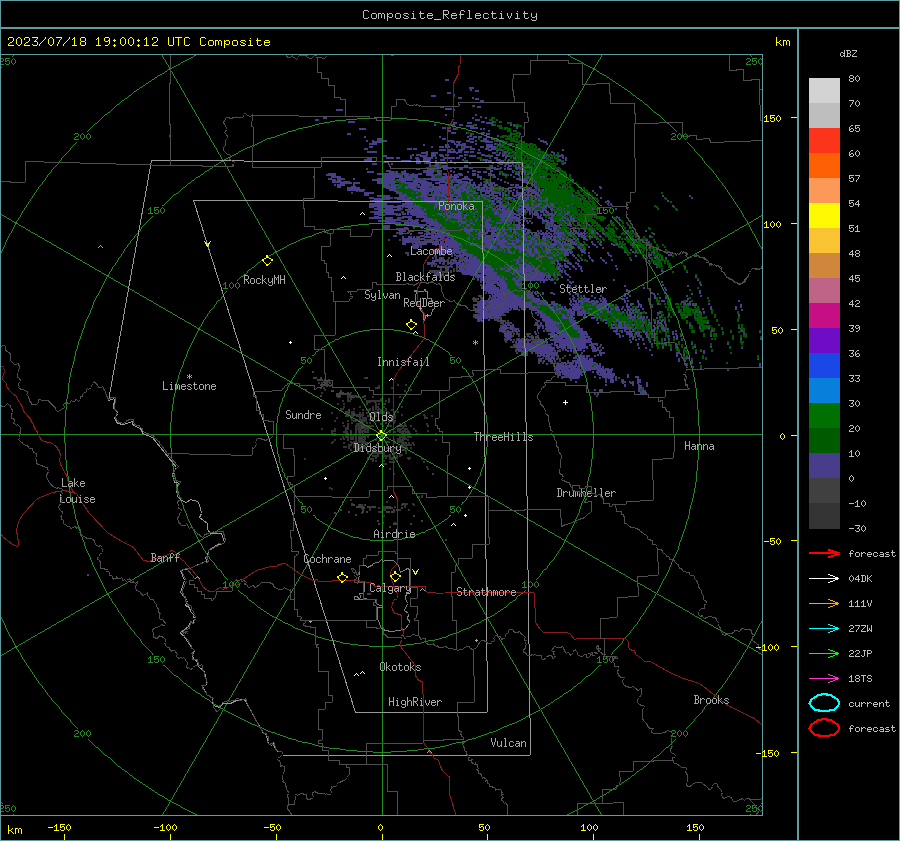The image size is (900, 841).
Task: Select the bright yellow 51–54 dBZ swatch
Action: pos(824,216)
